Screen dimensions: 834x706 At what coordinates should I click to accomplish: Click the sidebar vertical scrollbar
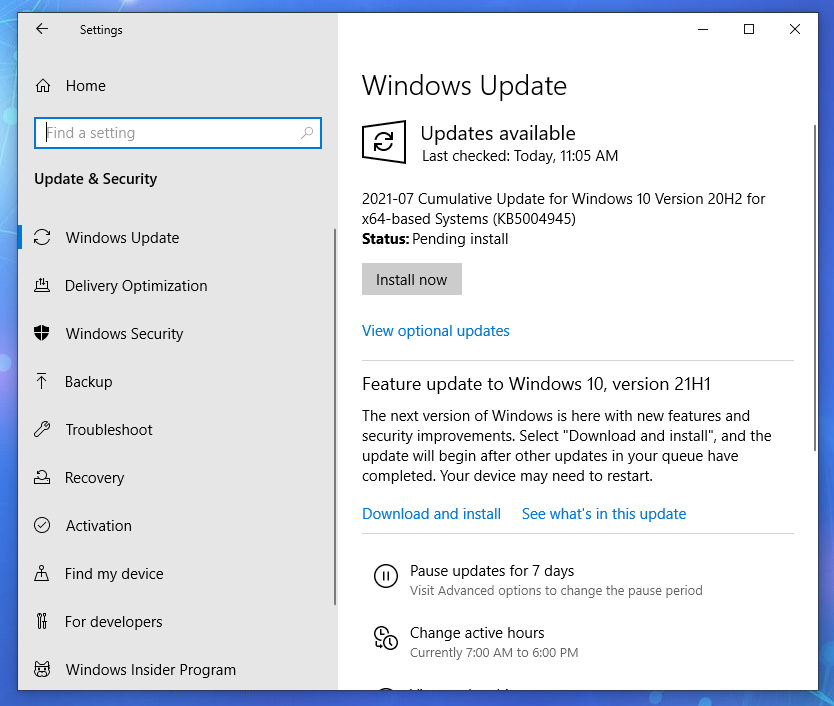tap(335, 417)
